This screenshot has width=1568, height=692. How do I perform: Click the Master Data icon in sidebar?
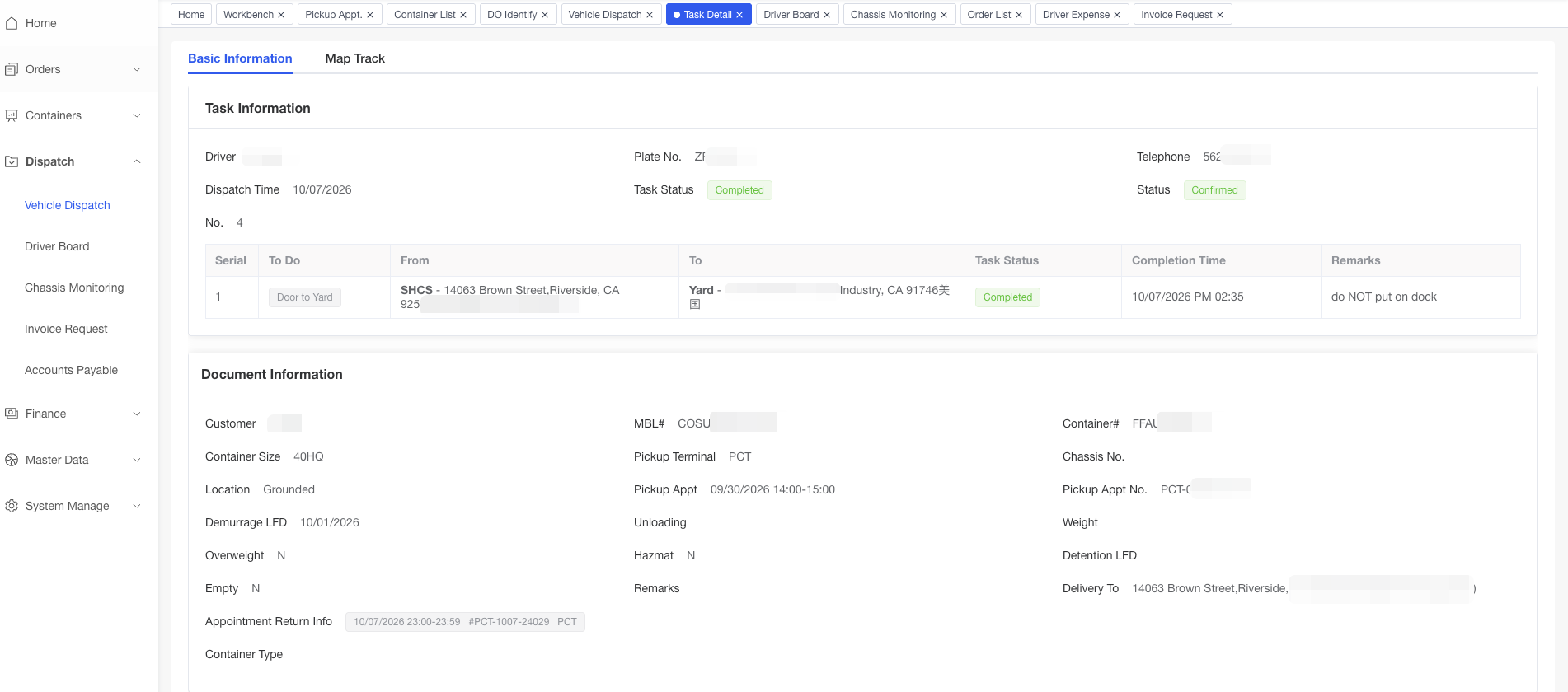point(12,460)
